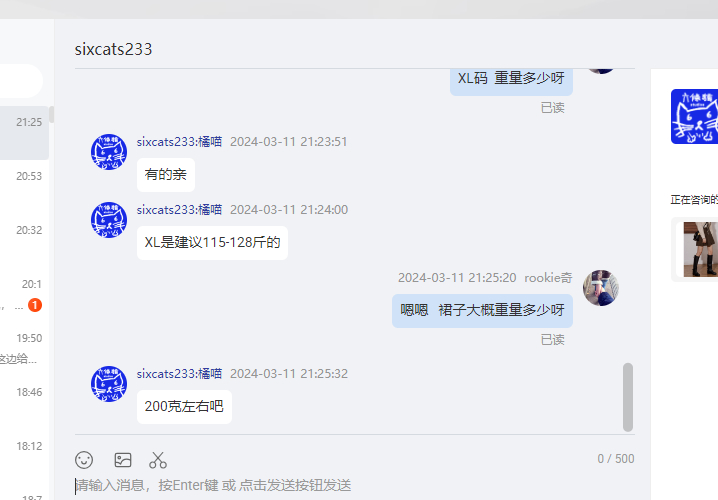Screen dimensions: 718x500
Task: Select the 21:25 conversation
Action: (24, 133)
